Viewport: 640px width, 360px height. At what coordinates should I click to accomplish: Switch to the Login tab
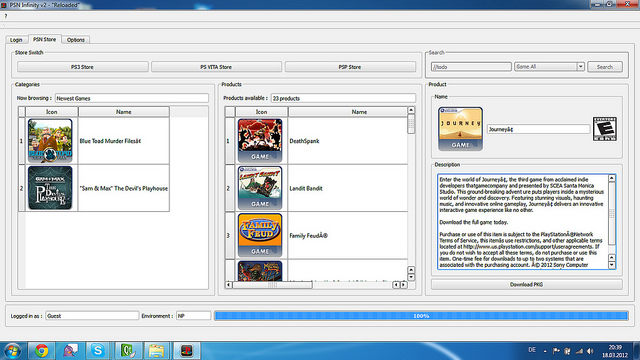[16, 40]
